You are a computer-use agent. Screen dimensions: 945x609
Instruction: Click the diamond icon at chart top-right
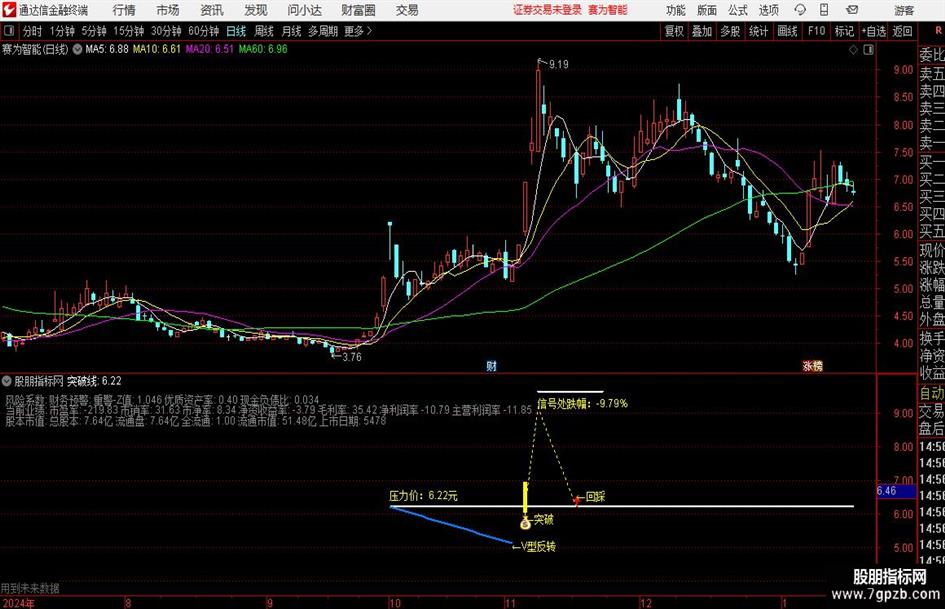(853, 50)
